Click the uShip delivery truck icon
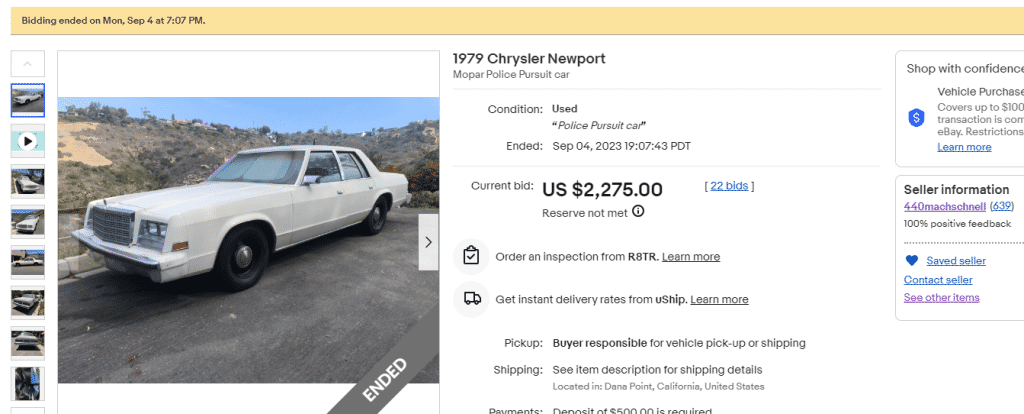Screen dimensions: 1024x414 point(471,299)
